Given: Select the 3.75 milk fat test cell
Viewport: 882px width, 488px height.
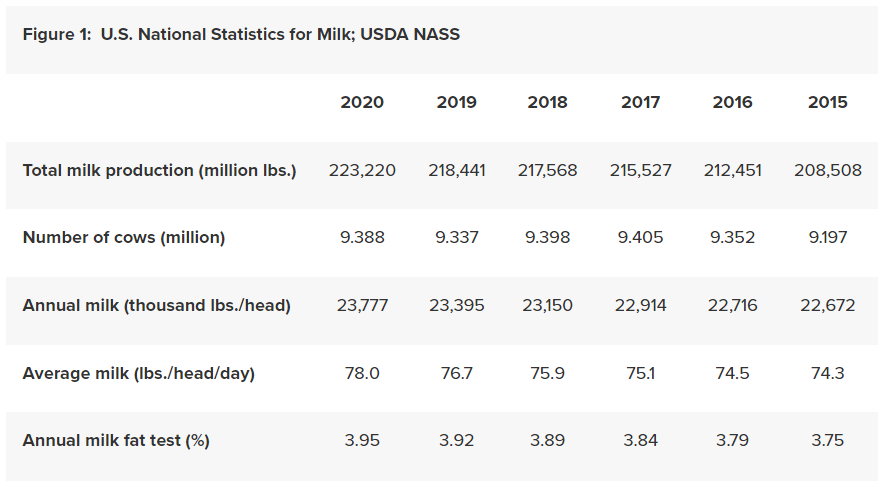Looking at the screenshot, I should pos(827,440).
